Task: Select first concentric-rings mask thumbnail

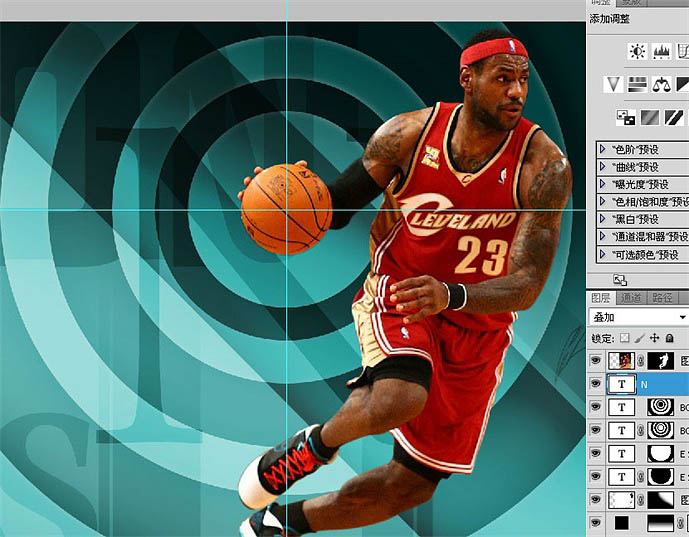Action: point(661,407)
